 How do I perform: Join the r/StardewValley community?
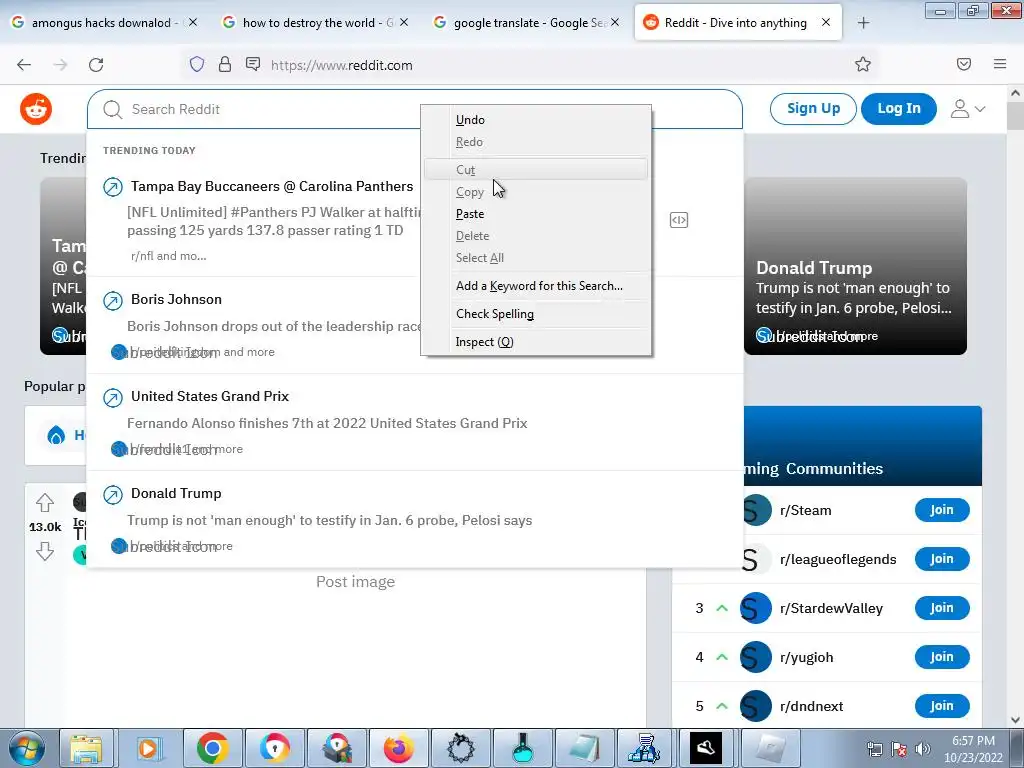[x=942, y=608]
